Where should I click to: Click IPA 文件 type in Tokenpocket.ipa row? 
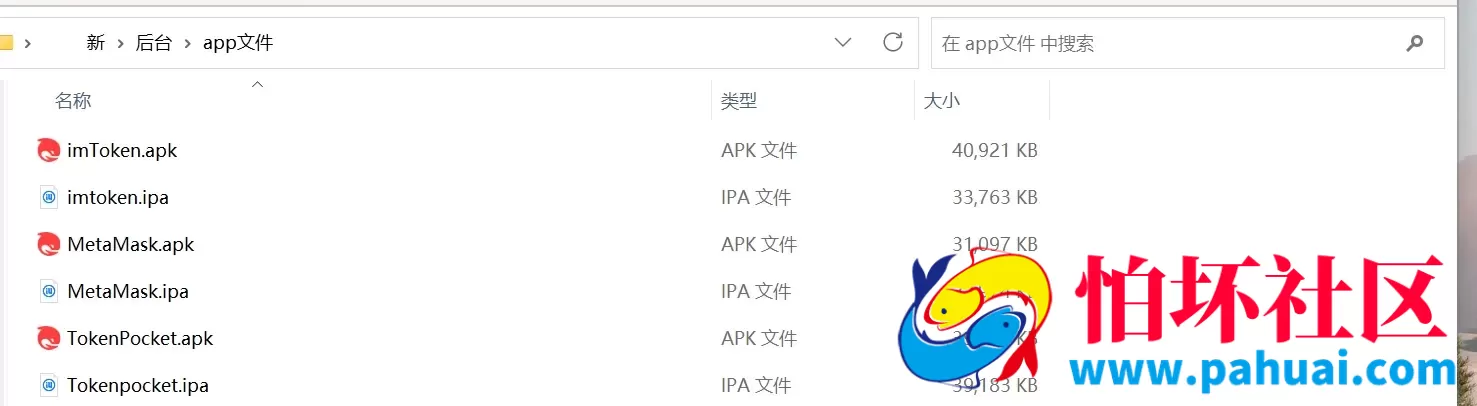756,386
